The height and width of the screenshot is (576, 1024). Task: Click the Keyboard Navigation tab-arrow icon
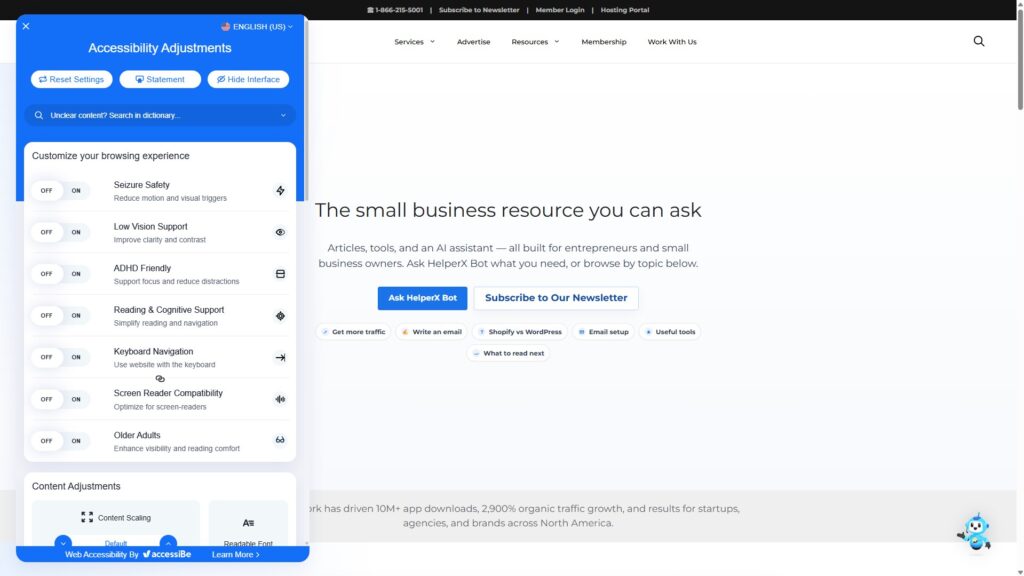280,357
